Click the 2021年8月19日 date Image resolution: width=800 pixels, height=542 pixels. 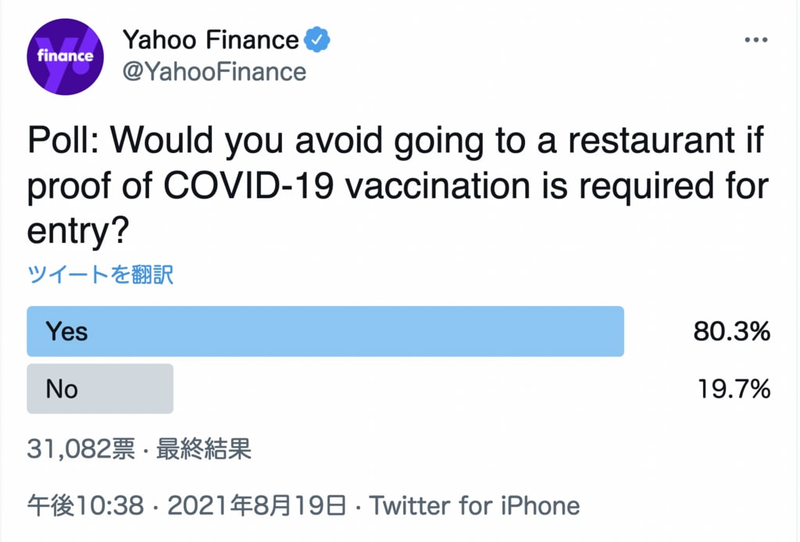(x=257, y=506)
